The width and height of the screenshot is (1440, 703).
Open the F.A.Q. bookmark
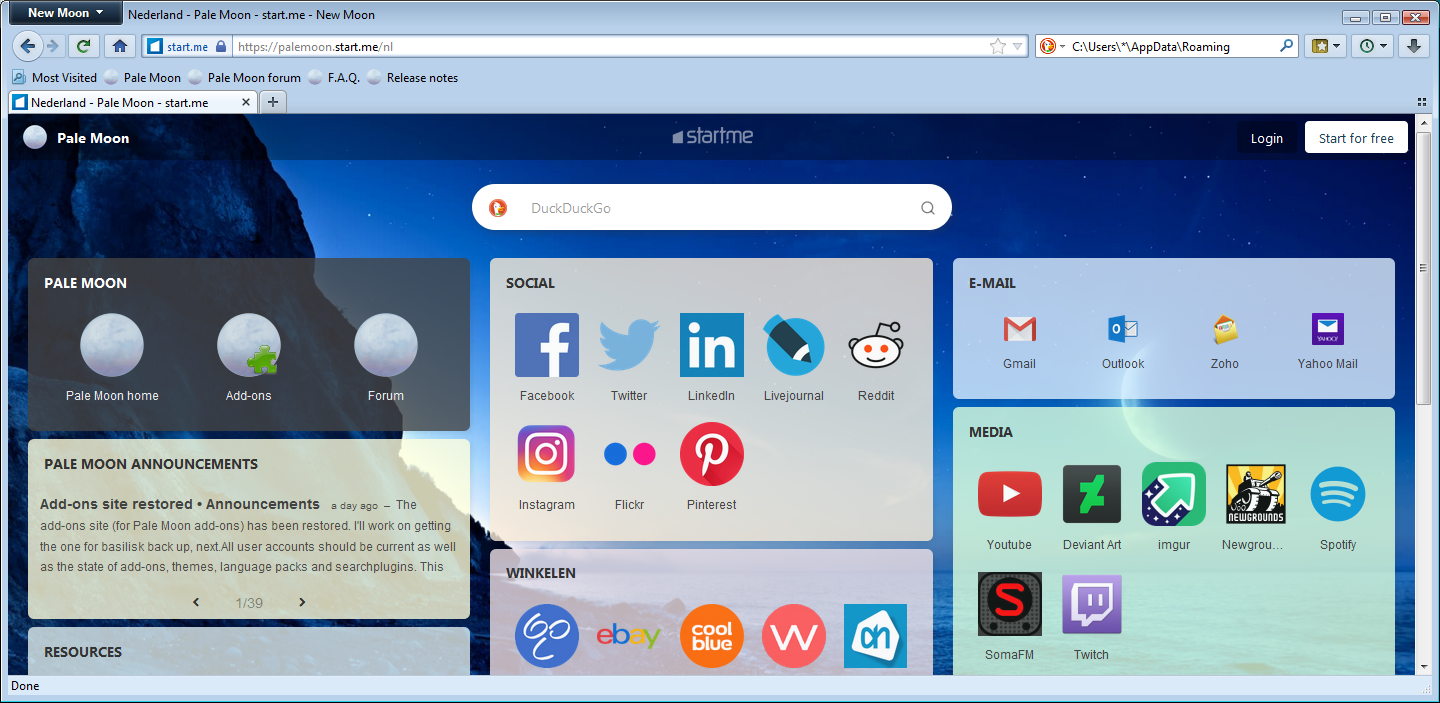[334, 77]
